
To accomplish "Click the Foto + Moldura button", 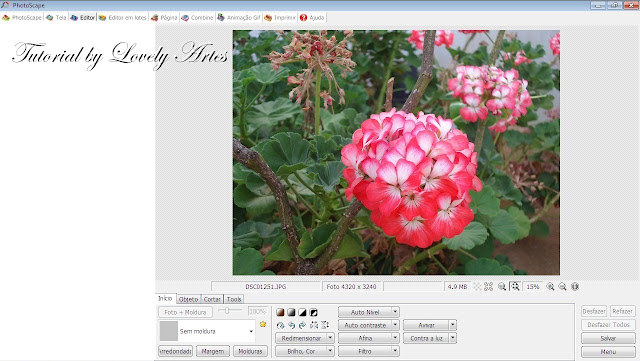I will [185, 312].
